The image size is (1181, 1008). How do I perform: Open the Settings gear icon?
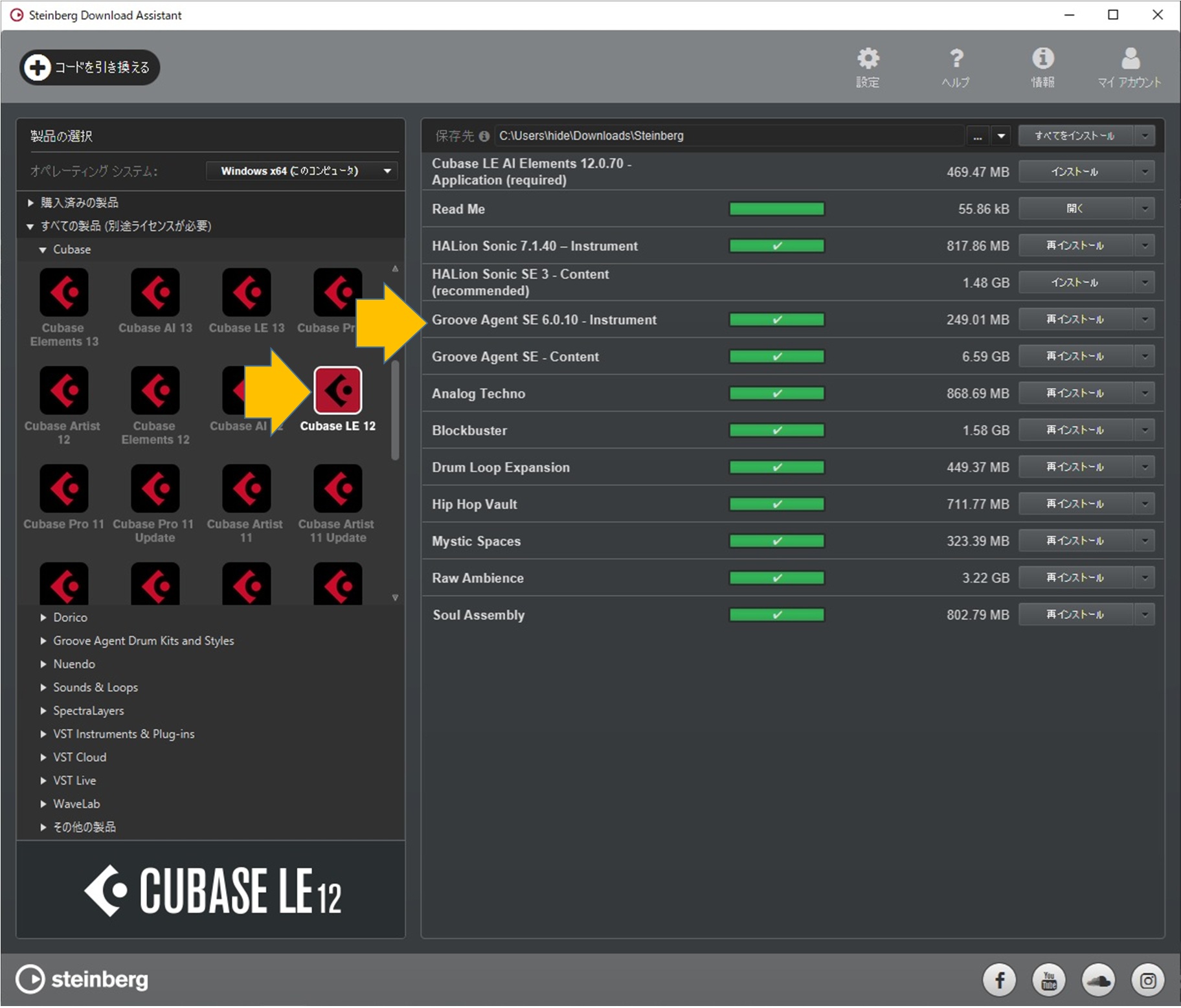(868, 60)
